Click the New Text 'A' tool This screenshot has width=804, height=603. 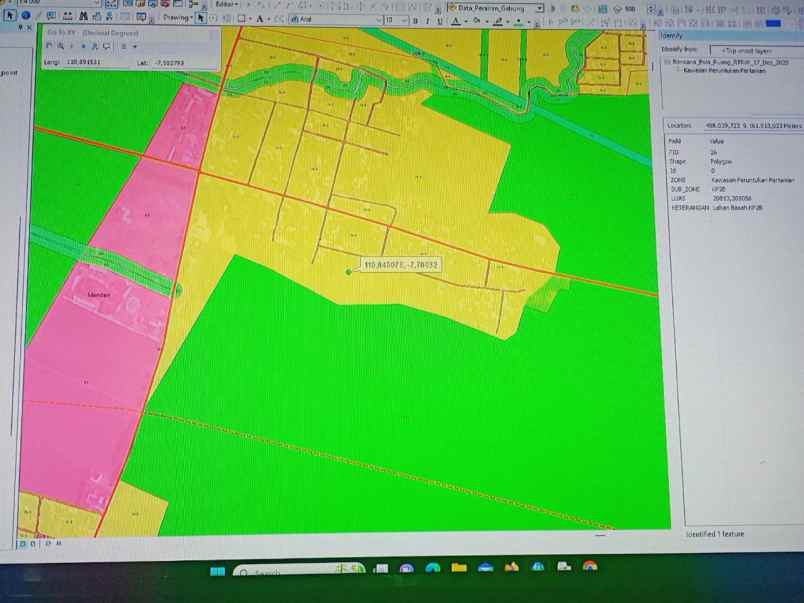pyautogui.click(x=260, y=19)
